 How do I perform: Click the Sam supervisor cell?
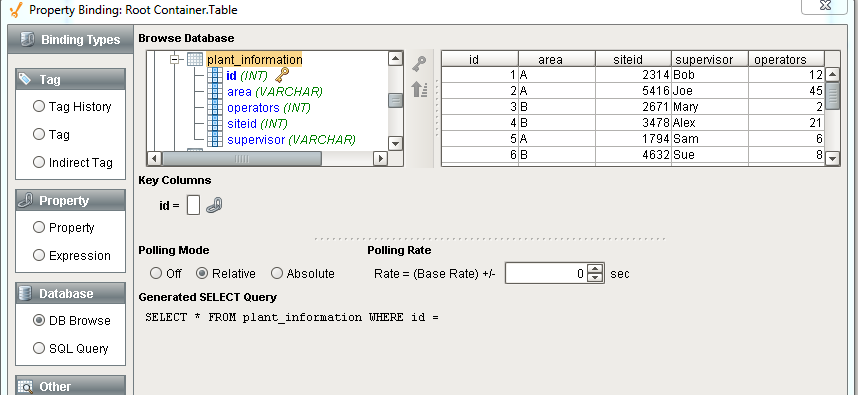pos(710,138)
